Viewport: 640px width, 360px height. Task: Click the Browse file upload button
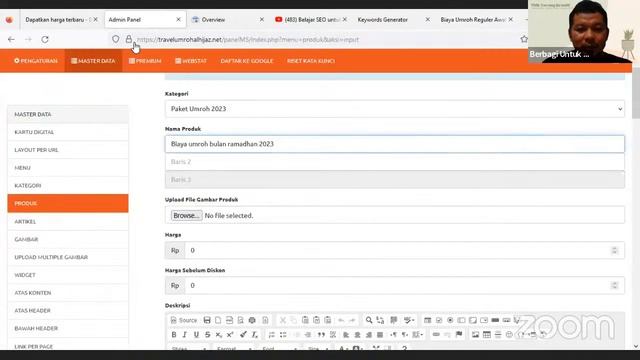coord(187,216)
